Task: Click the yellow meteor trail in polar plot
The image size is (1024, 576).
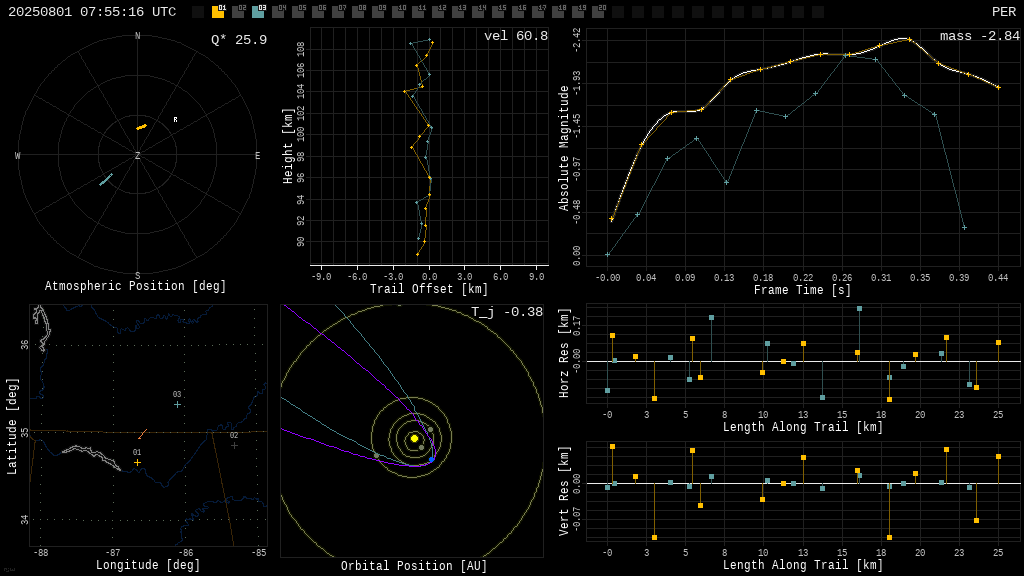Action: pos(141,127)
